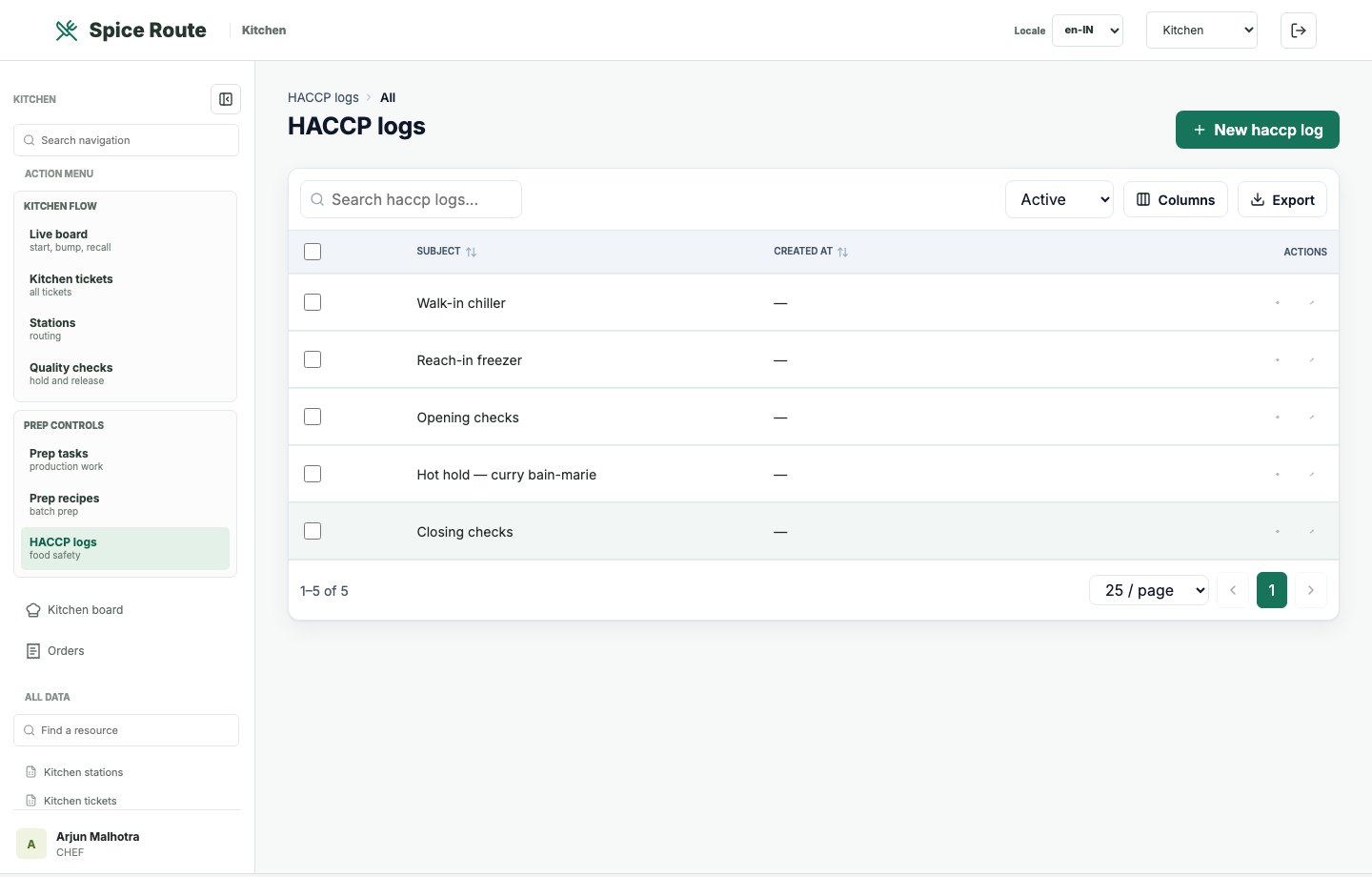Click page 1 in the pagination

click(x=1272, y=590)
